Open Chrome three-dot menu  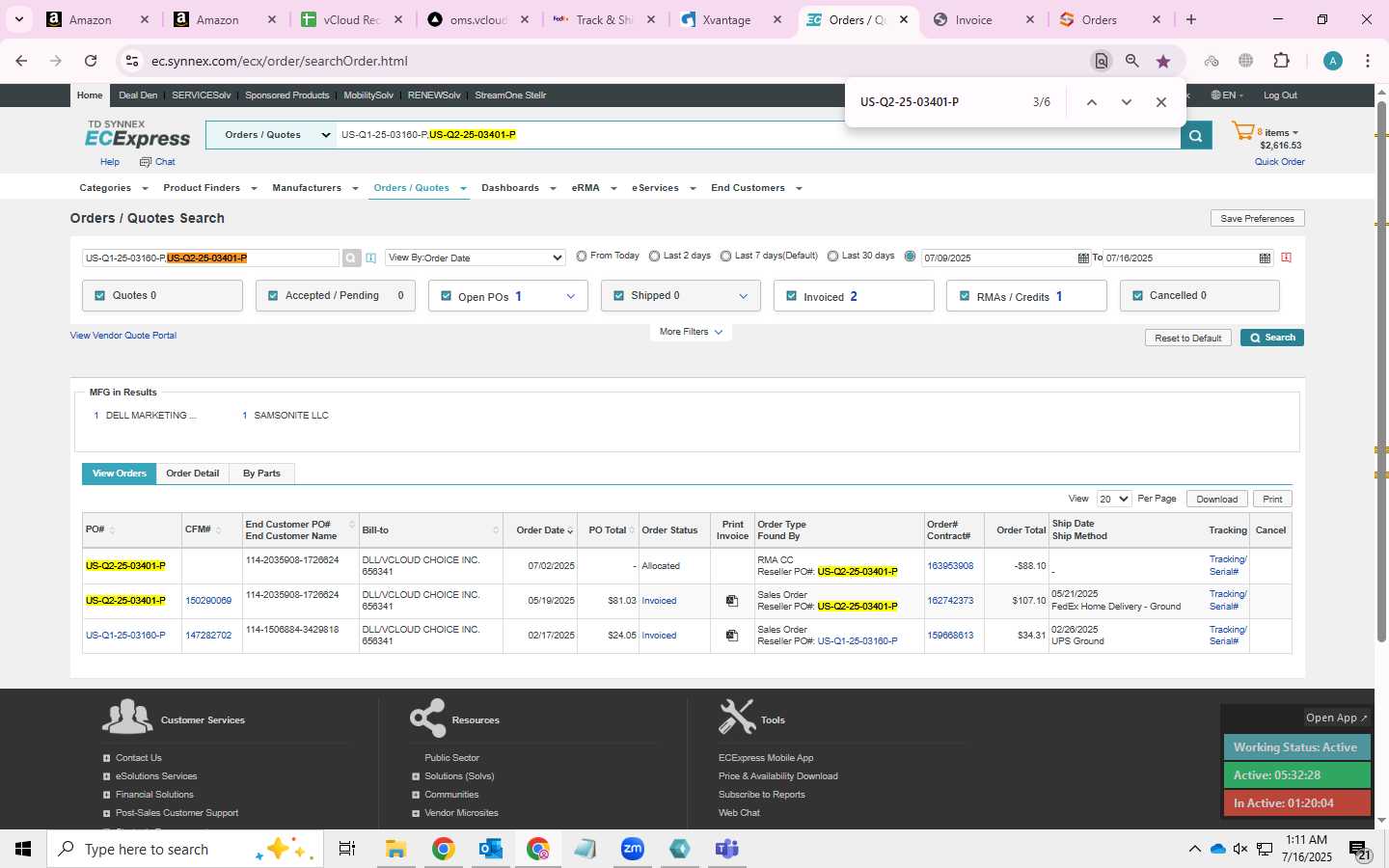coord(1367,61)
